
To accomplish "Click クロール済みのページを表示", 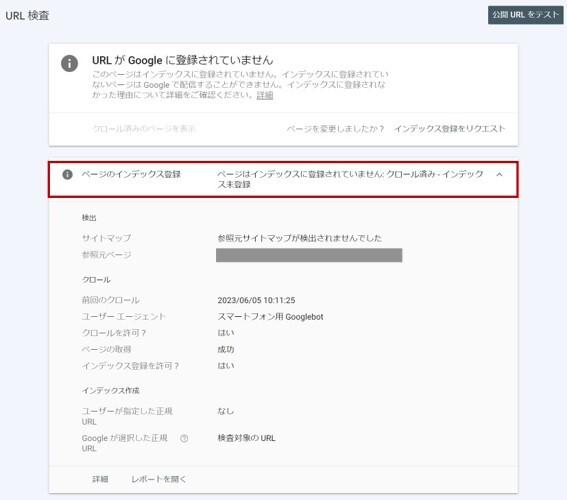I will tap(144, 129).
